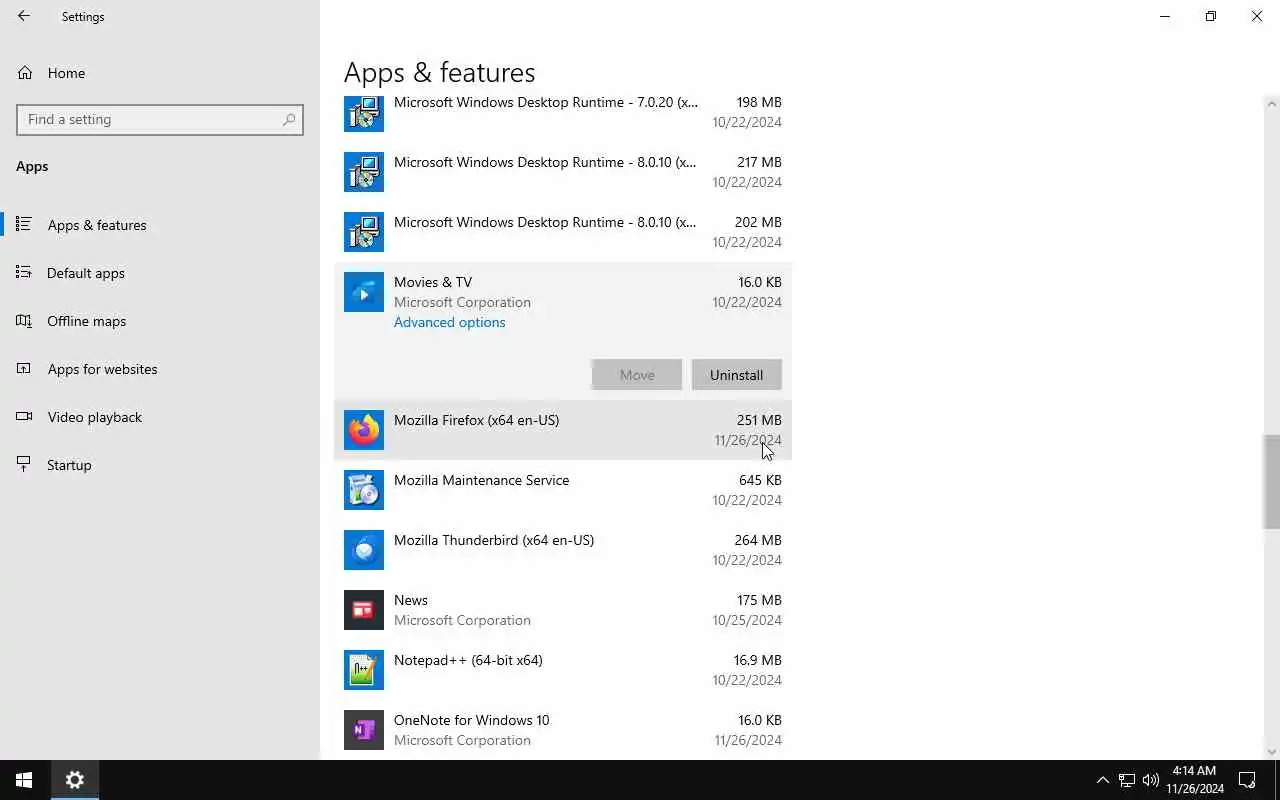Click the Home icon in the sidebar

tap(25, 73)
